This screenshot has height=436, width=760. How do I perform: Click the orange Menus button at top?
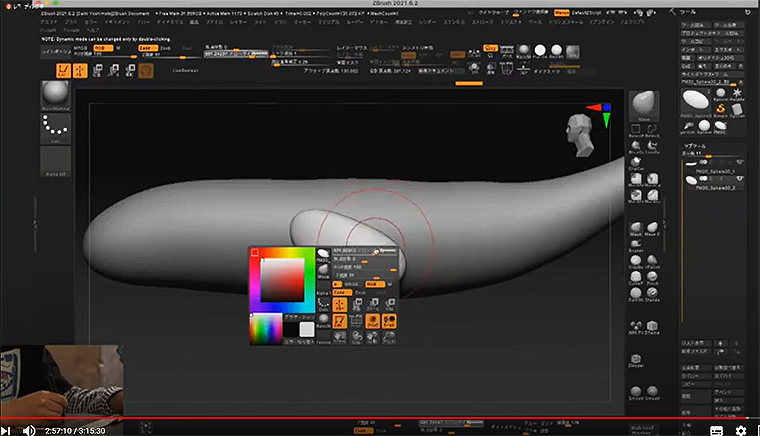[562, 13]
